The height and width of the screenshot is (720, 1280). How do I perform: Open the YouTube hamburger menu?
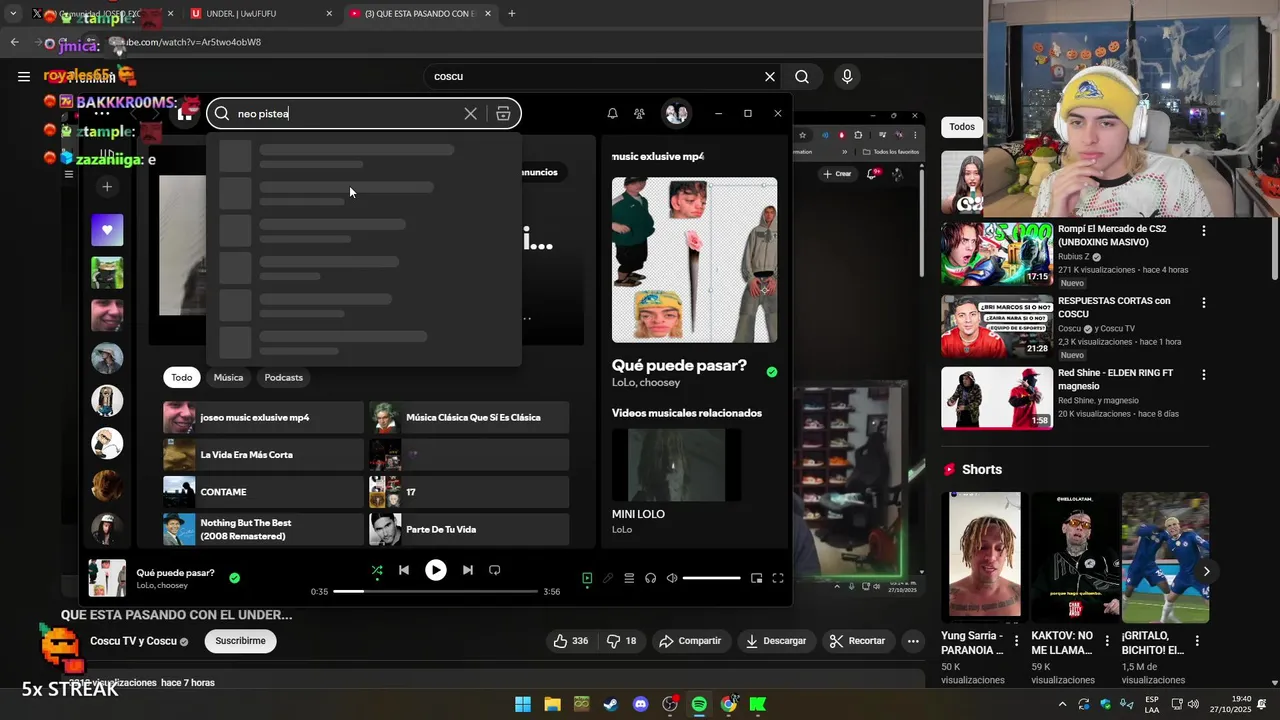(x=23, y=76)
